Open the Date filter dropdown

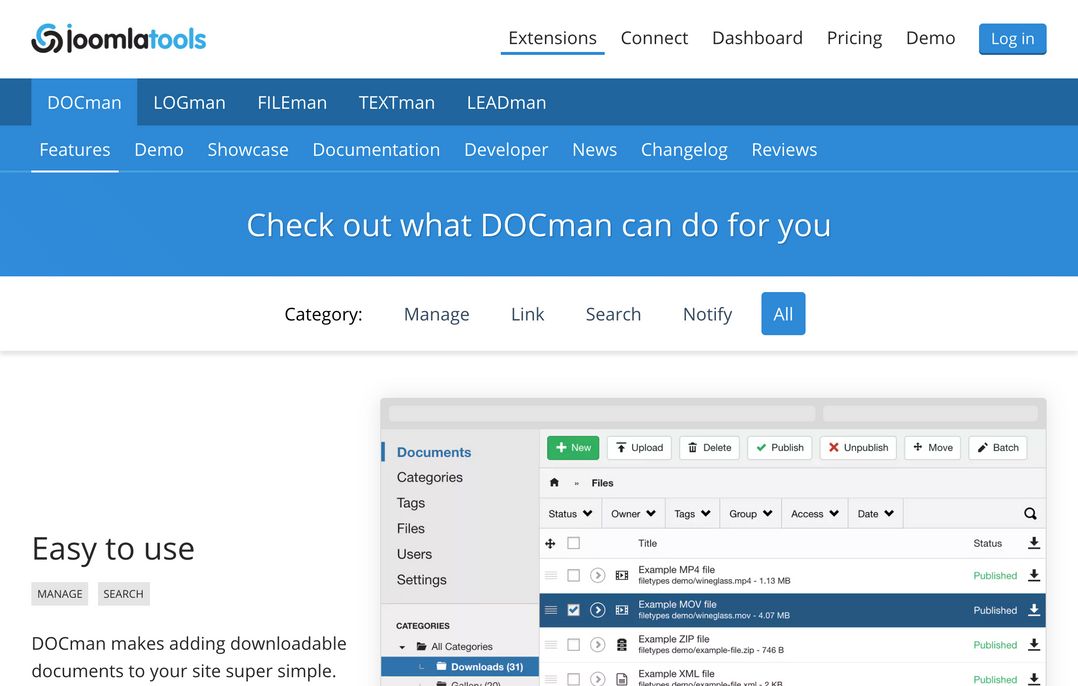tap(875, 513)
